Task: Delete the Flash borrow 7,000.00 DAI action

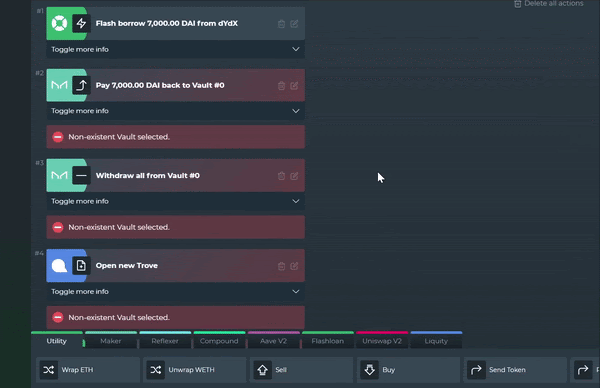Action: pos(281,24)
